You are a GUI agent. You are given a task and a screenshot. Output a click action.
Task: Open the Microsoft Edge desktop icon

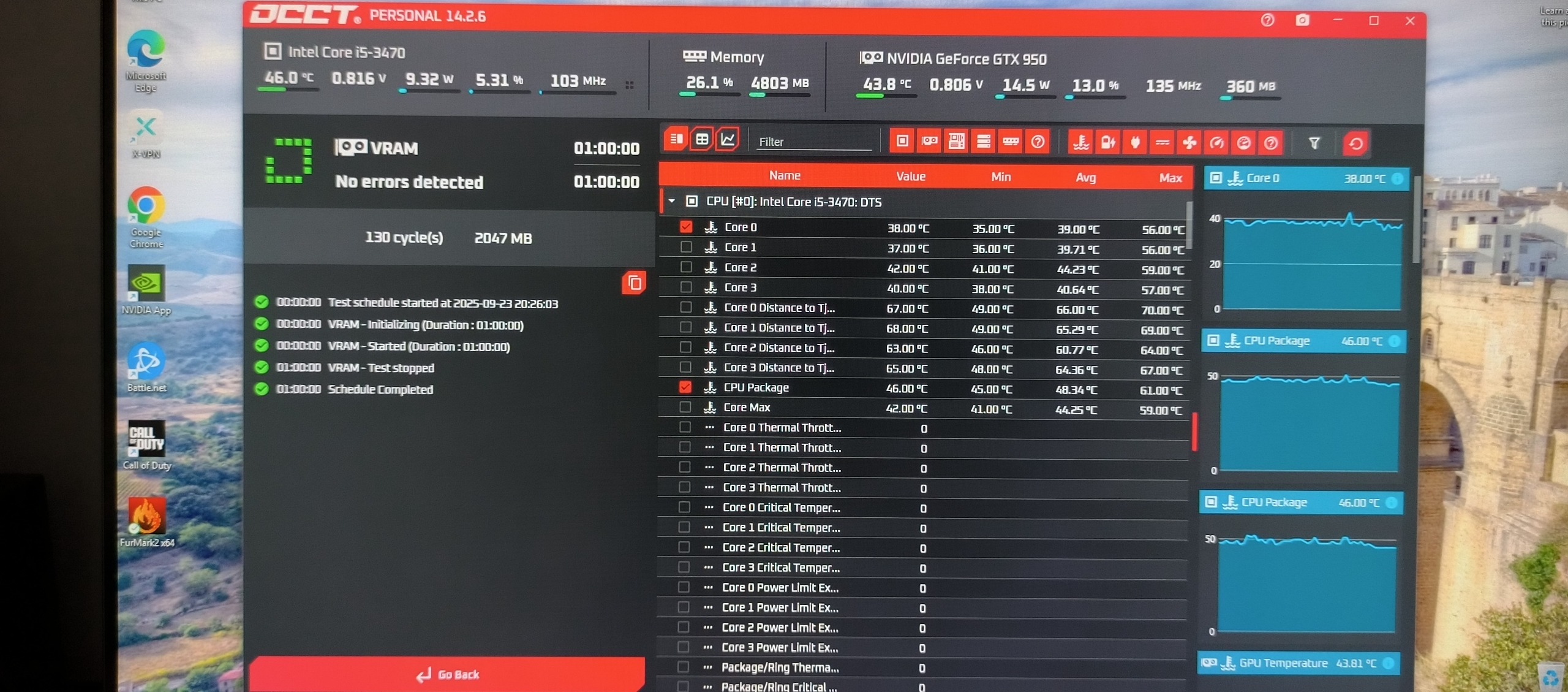click(146, 60)
